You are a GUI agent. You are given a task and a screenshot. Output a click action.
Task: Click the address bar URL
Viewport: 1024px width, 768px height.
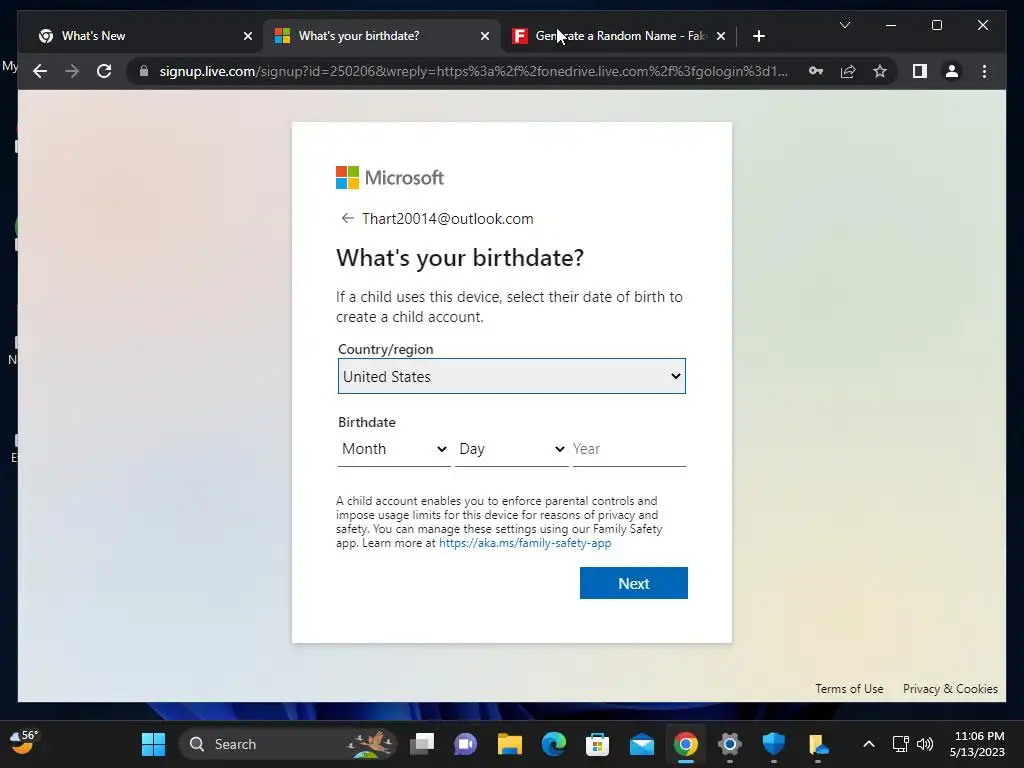click(473, 71)
